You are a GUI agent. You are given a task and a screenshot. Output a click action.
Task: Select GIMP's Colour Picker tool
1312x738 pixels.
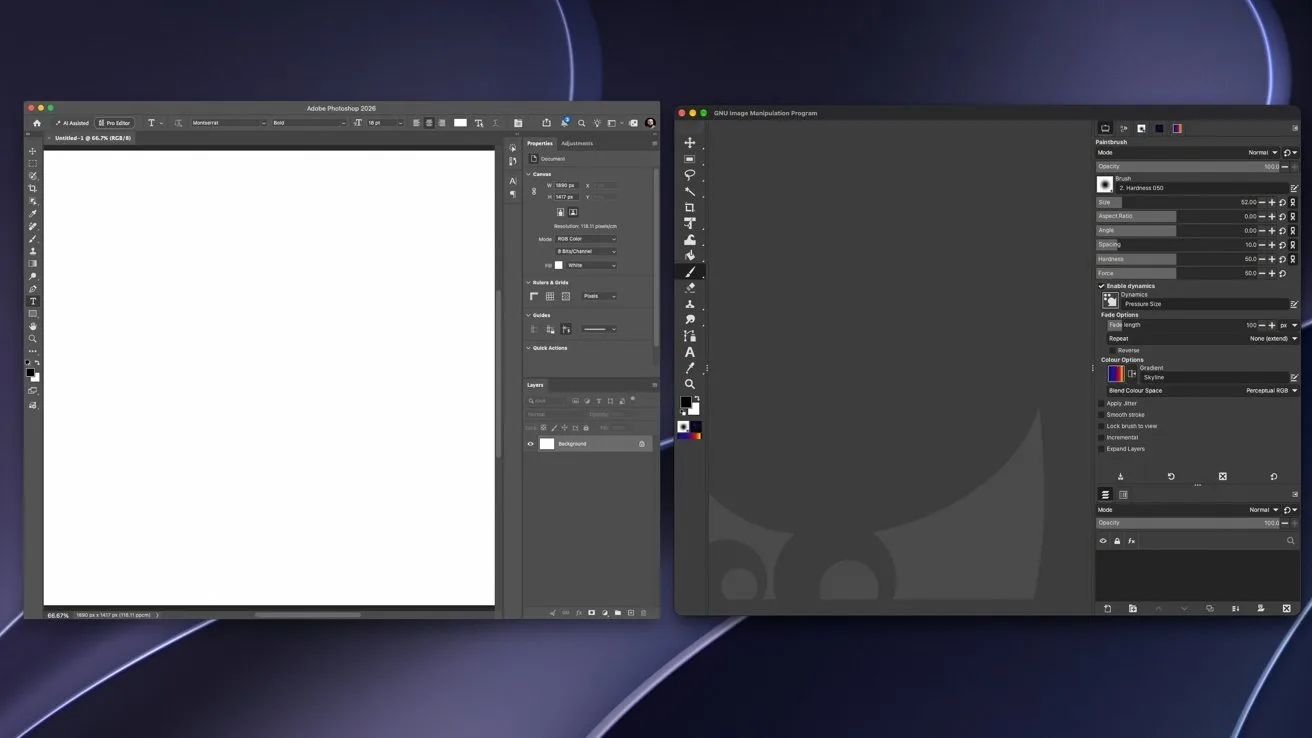point(690,368)
